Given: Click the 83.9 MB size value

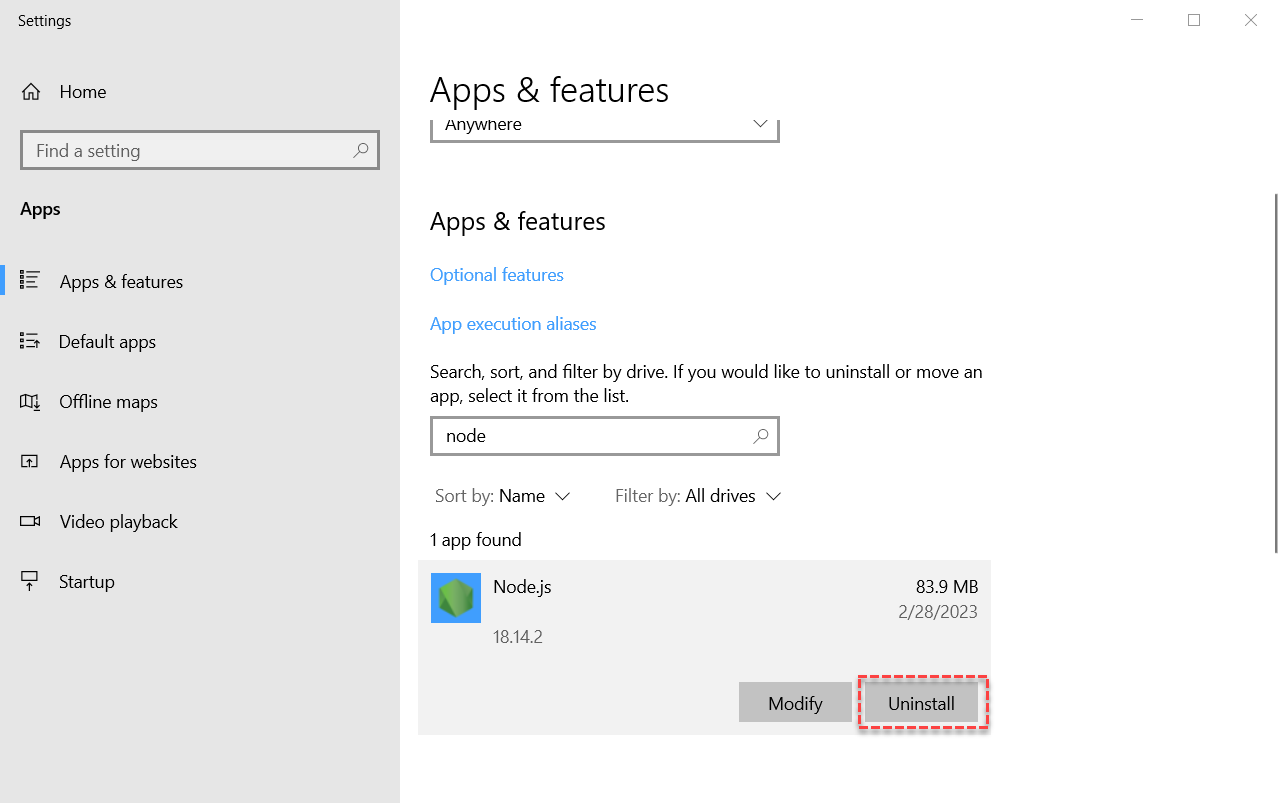Looking at the screenshot, I should [947, 587].
